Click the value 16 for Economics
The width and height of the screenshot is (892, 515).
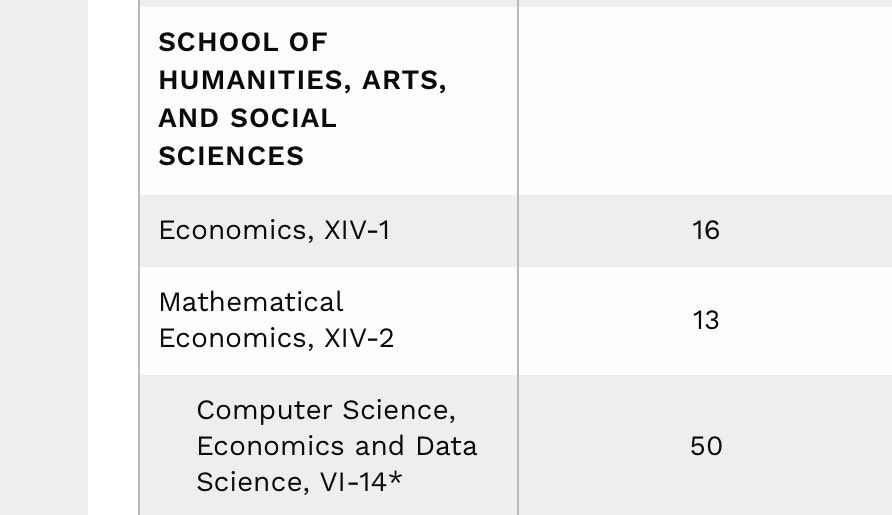point(705,230)
